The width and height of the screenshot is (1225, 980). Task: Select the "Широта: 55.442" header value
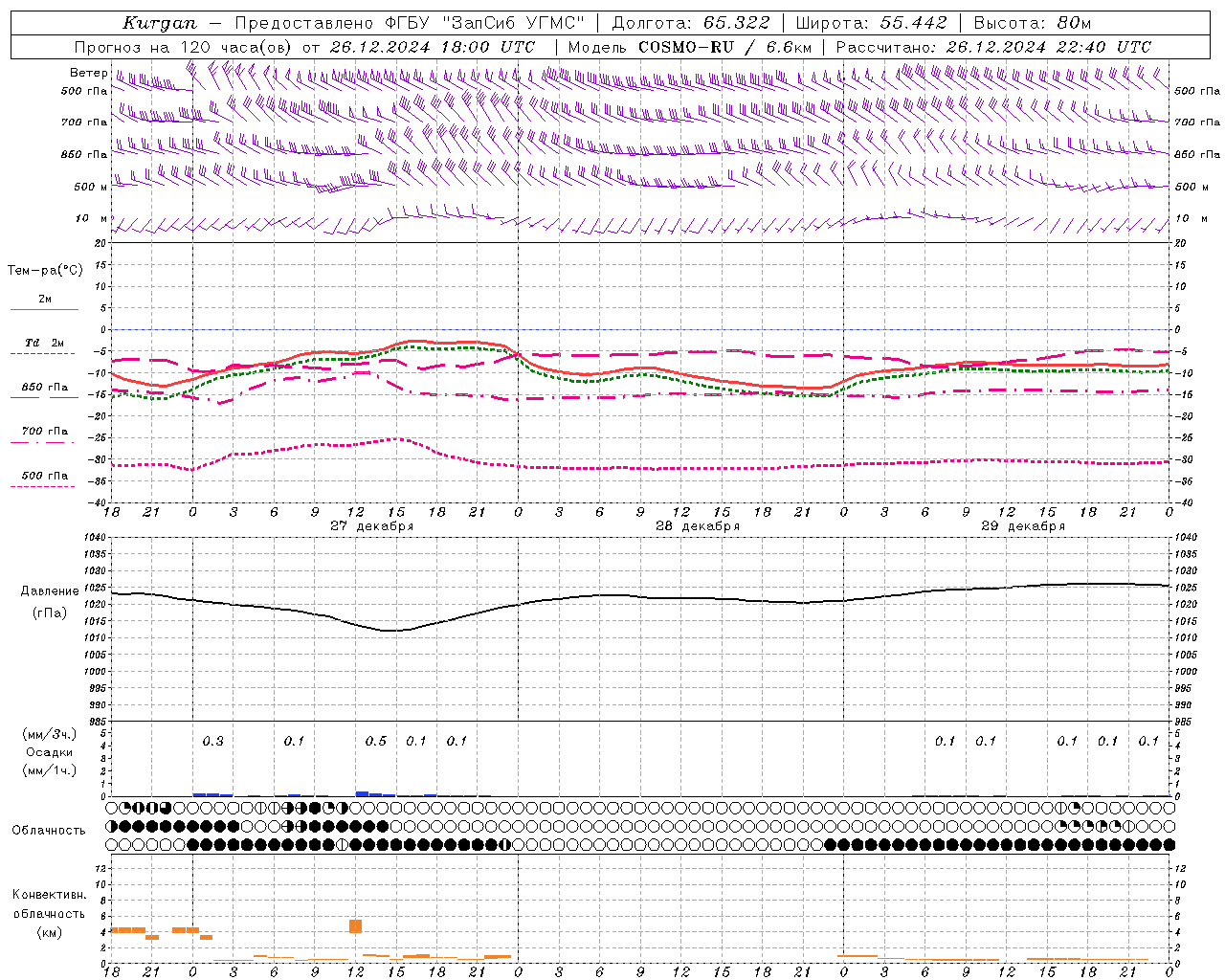coord(871,23)
